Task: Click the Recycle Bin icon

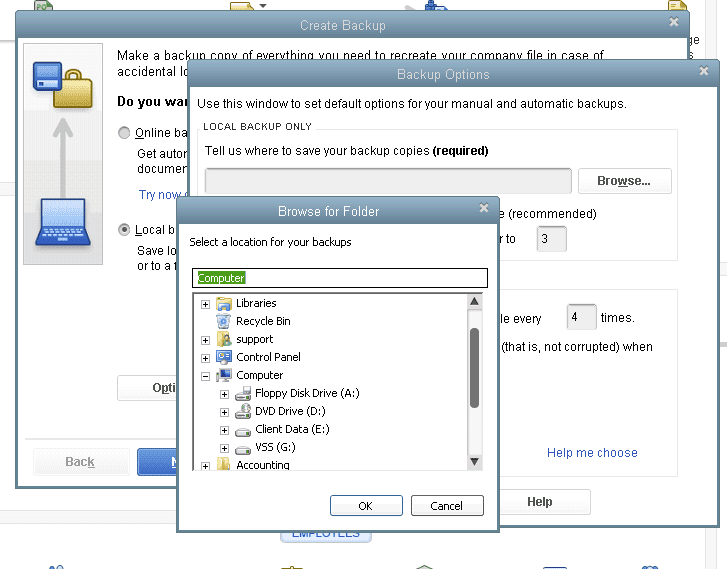Action: (224, 321)
